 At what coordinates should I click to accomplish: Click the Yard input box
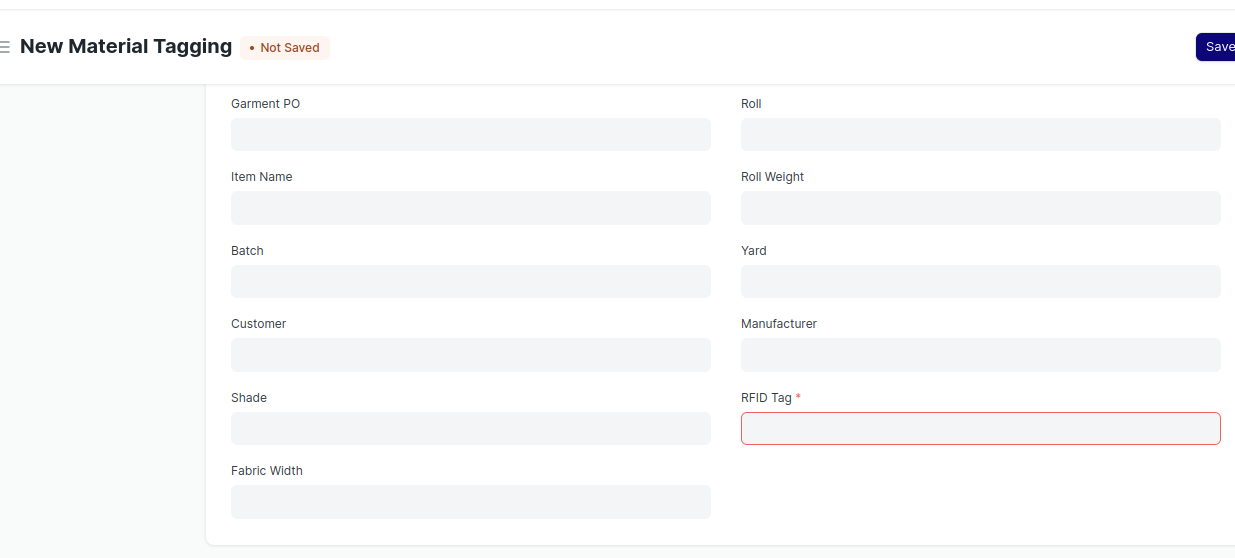pyautogui.click(x=981, y=281)
